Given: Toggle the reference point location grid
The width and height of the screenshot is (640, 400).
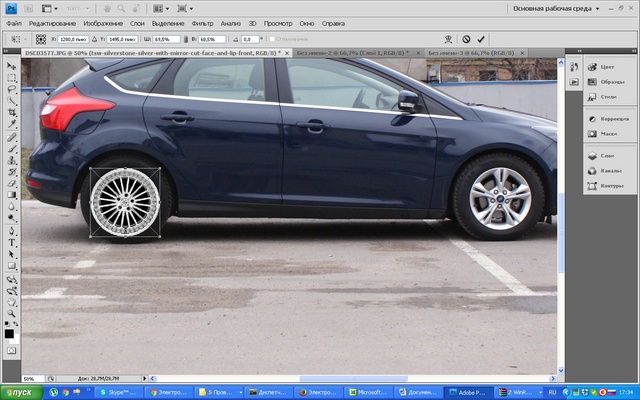Looking at the screenshot, I should point(39,39).
